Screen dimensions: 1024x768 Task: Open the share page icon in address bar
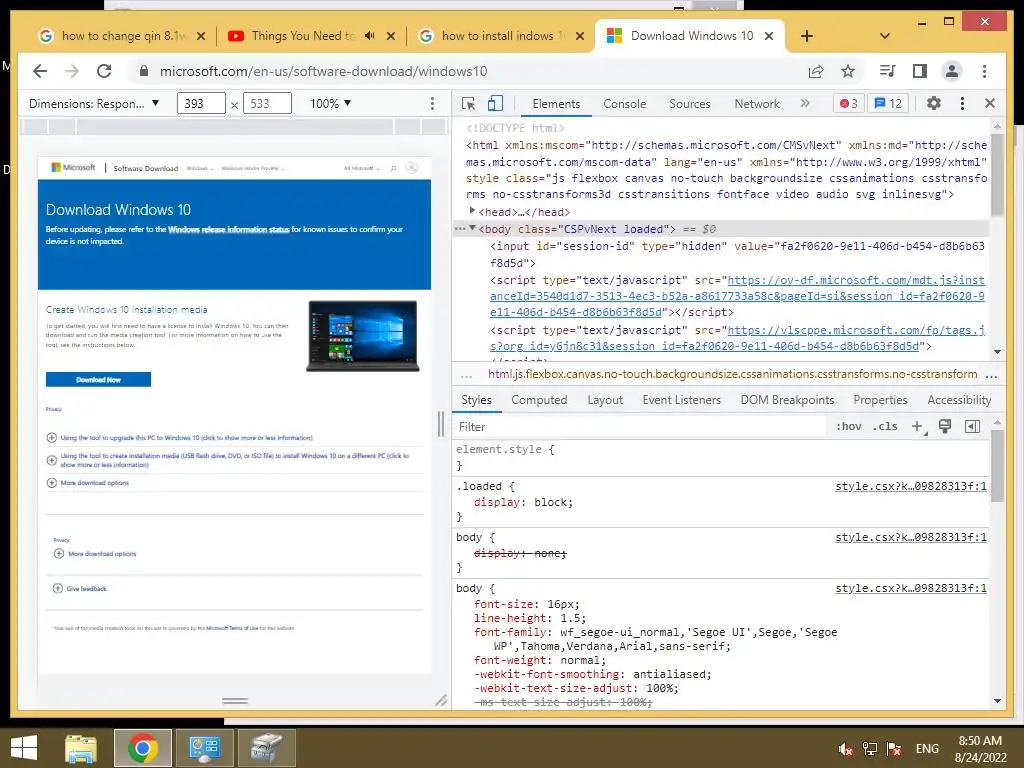coord(816,71)
